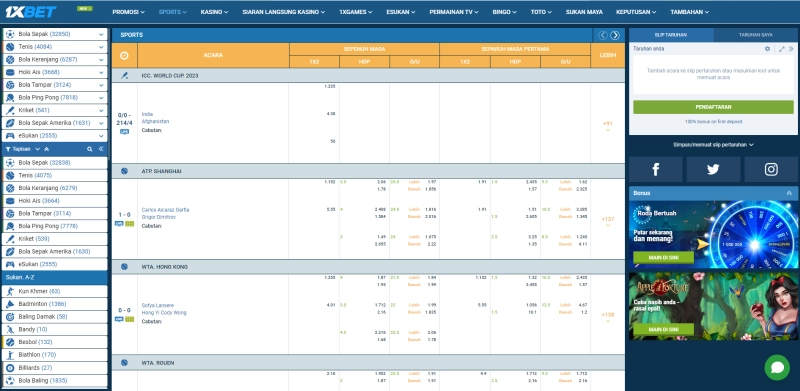The width and height of the screenshot is (800, 391).
Task: Go to next sports slide arrow
Action: pos(615,35)
